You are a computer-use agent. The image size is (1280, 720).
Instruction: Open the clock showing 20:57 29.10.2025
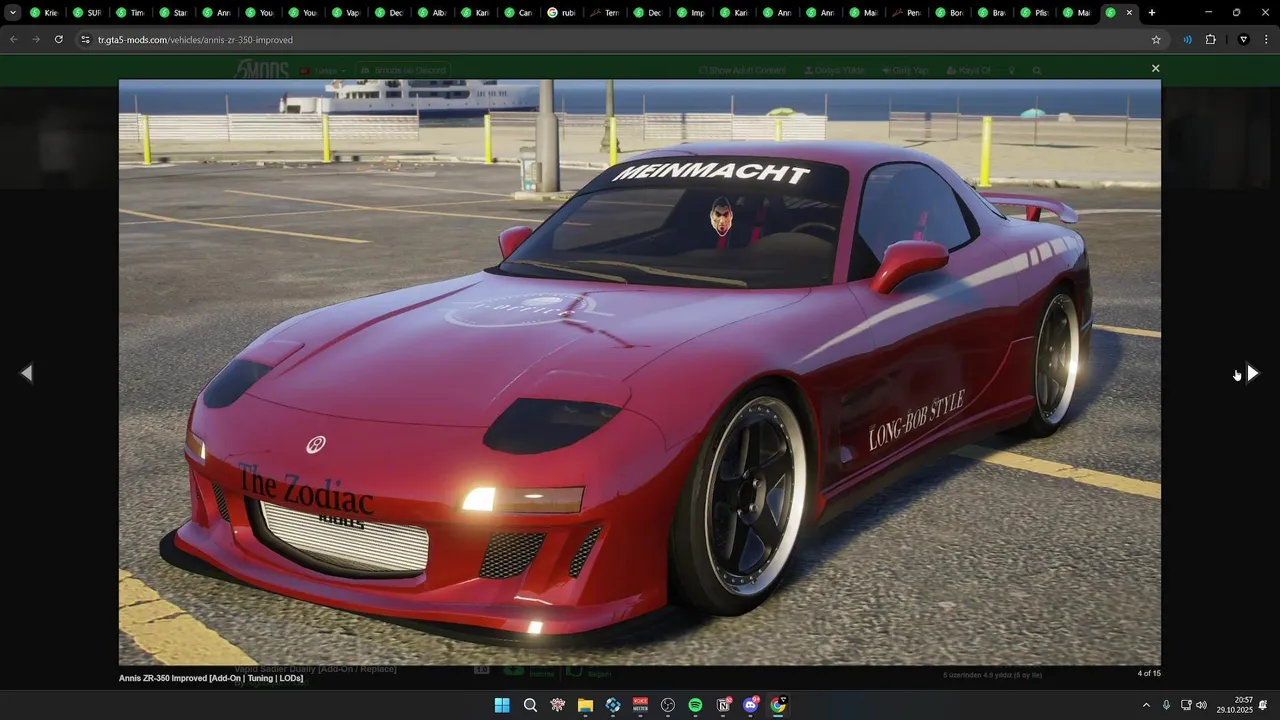tap(1236, 705)
